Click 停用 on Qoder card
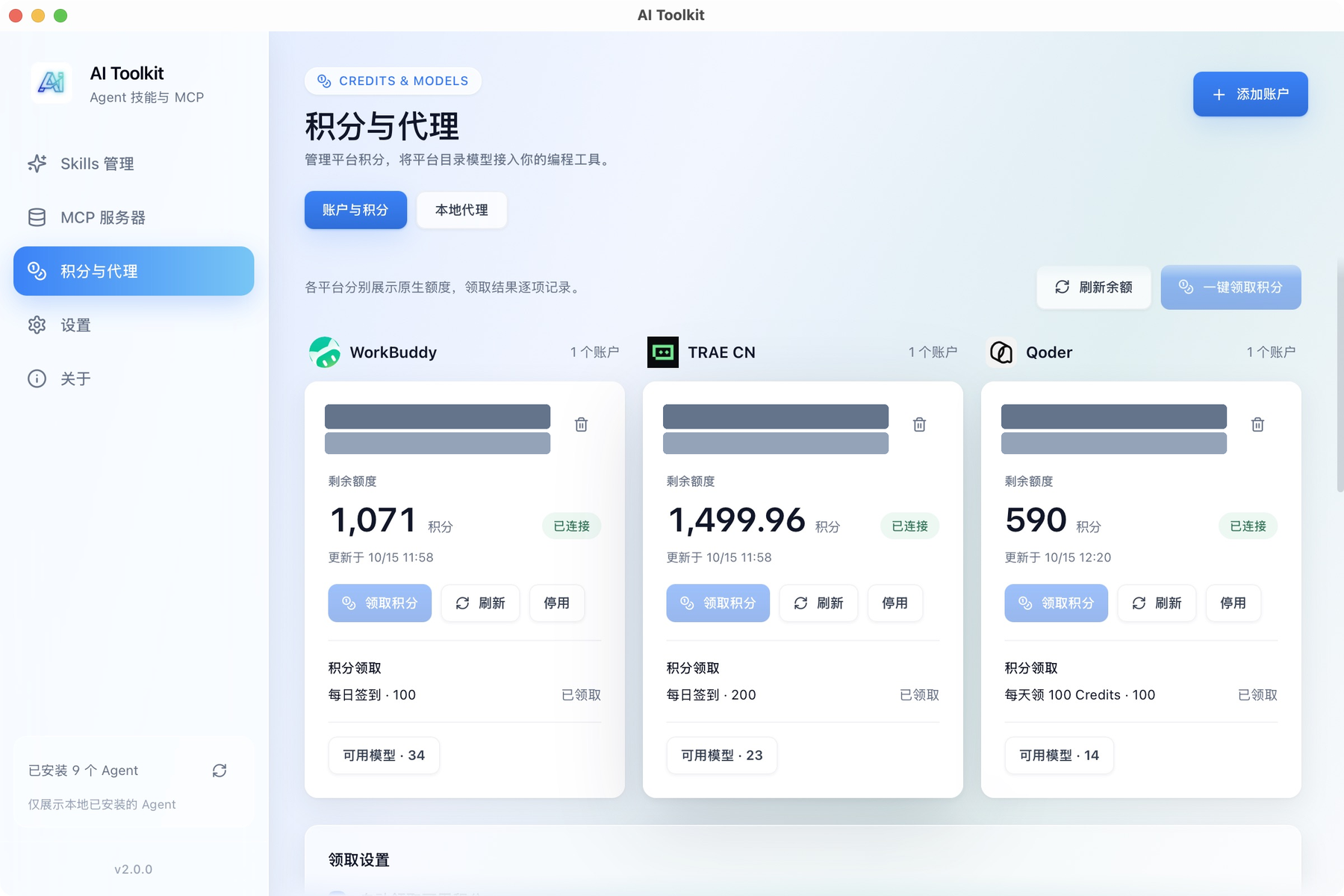 click(x=1233, y=603)
